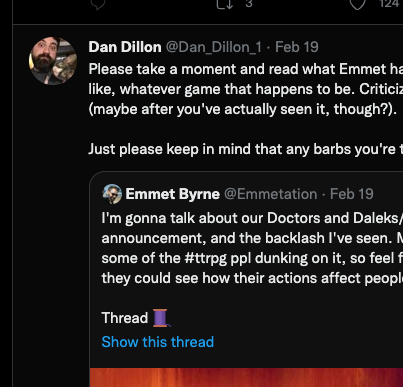Open quoted tweet text about Doctors and Daleks
Image resolution: width=403 pixels, height=387 pixels.
(x=252, y=248)
